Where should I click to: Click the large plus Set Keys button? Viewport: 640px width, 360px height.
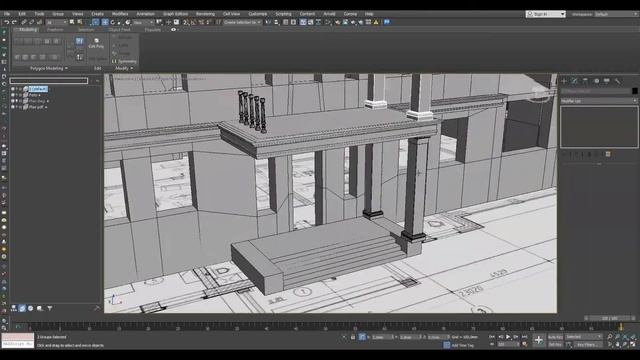coord(538,340)
